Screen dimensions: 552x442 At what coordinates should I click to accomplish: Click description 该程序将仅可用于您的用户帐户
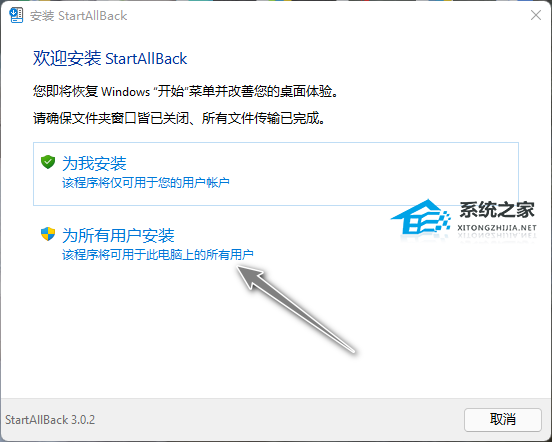(146, 183)
